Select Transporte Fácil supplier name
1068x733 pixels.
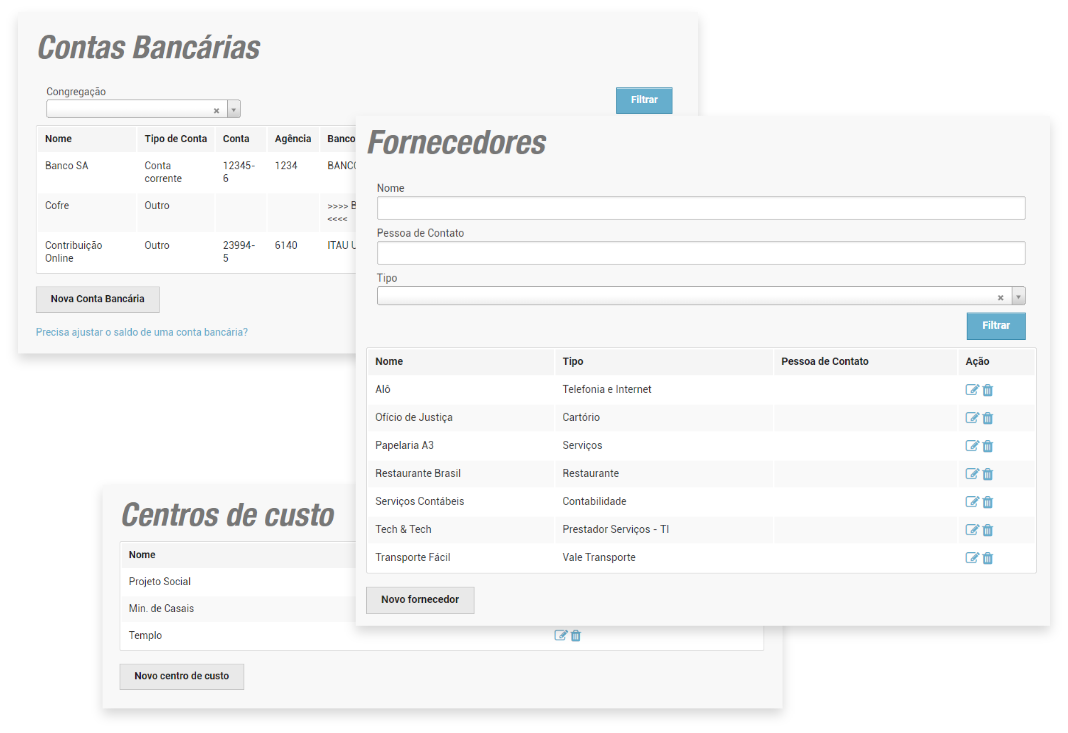[x=413, y=557]
